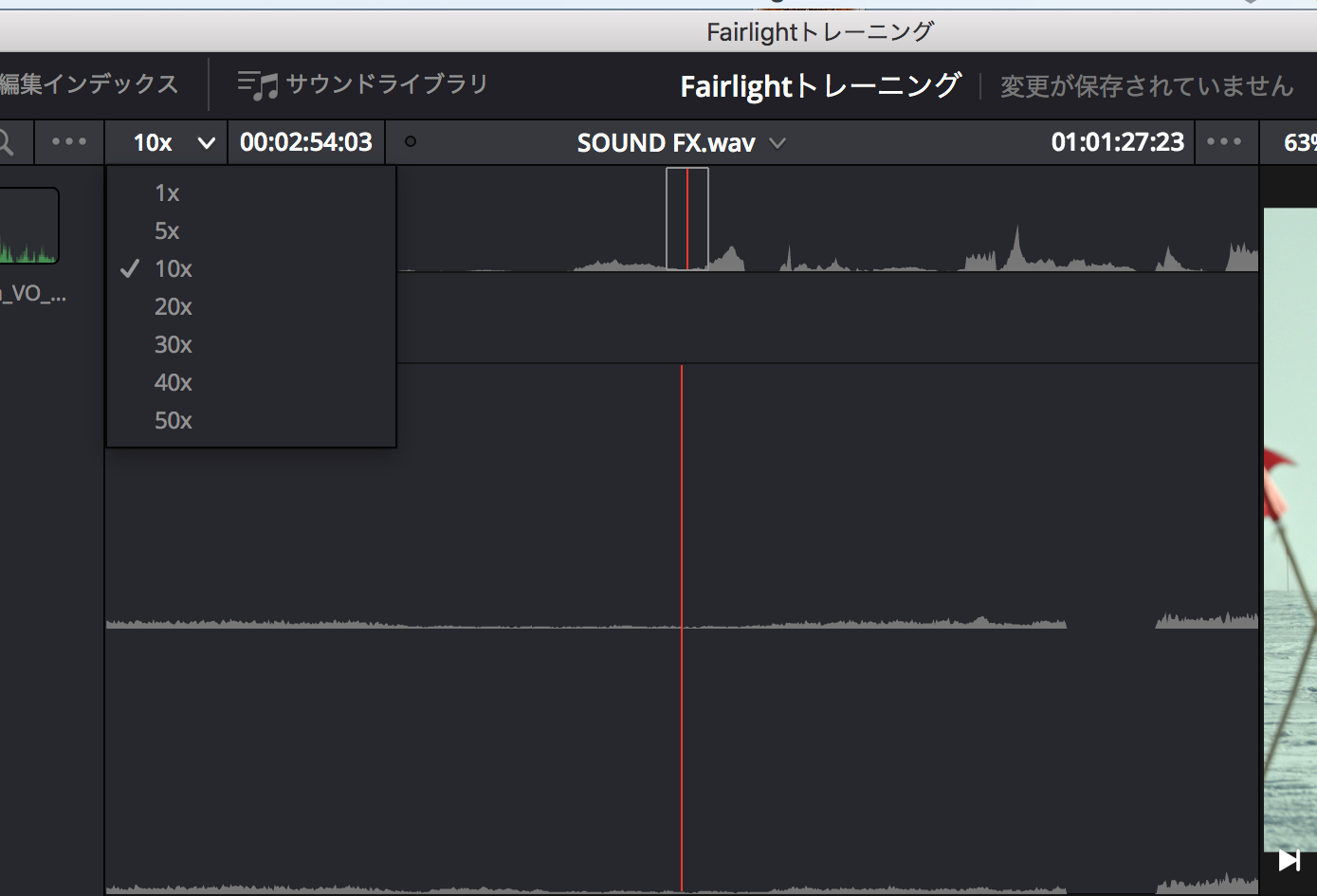
Task: Expand the SOUND FX.wav clip dropdown
Action: pyautogui.click(x=777, y=143)
